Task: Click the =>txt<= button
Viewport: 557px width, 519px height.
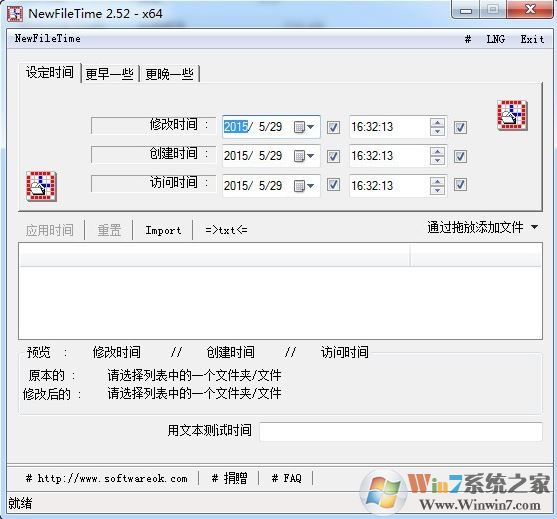Action: tap(226, 230)
